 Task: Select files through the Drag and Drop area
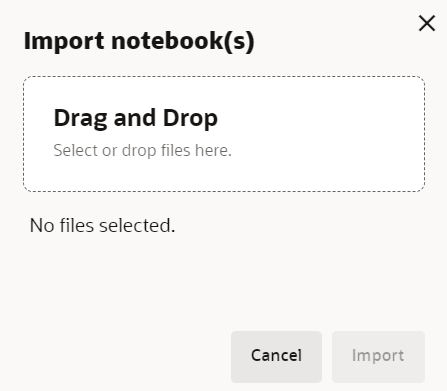click(x=224, y=134)
